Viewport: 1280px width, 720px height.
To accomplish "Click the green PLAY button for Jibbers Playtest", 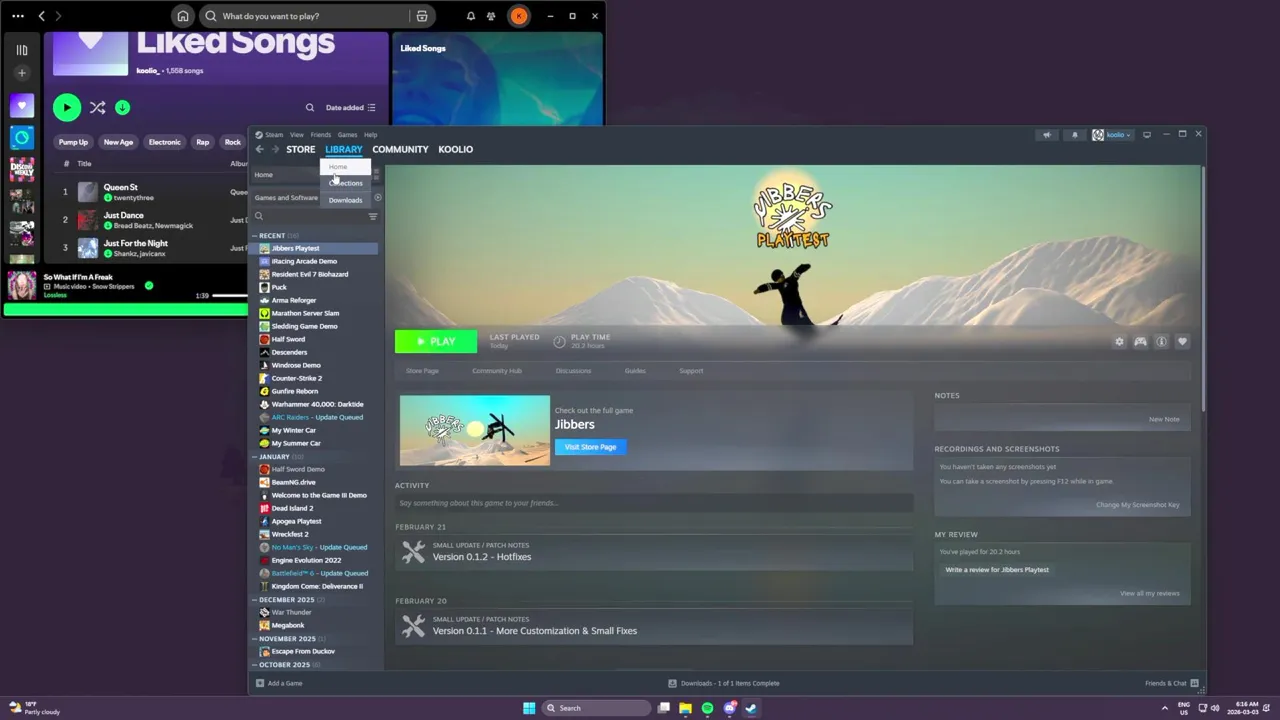I will pos(436,341).
